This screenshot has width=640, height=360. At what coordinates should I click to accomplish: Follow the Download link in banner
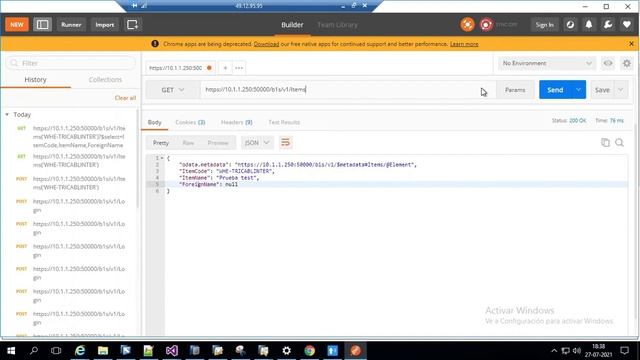point(266,44)
